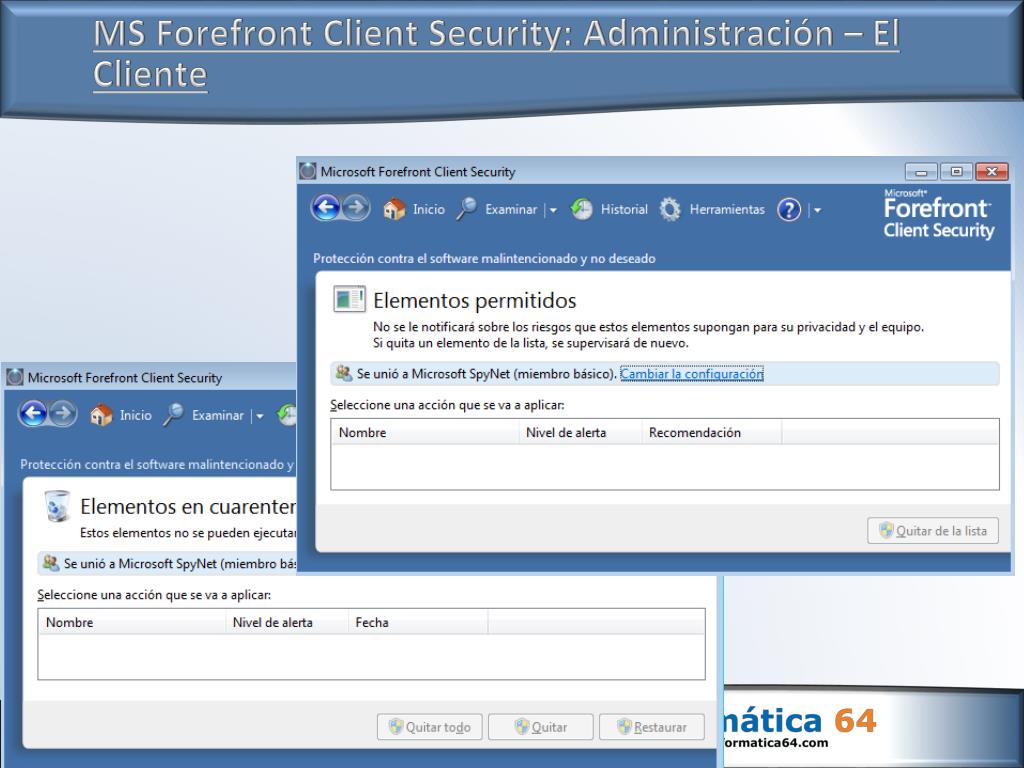
Task: Open Historial in the front window
Action: tap(609, 209)
